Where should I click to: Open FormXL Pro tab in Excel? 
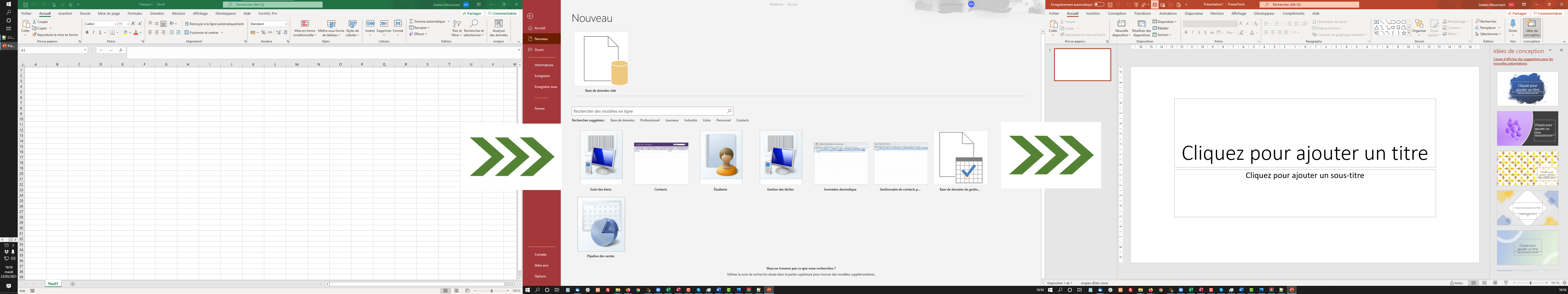[268, 13]
